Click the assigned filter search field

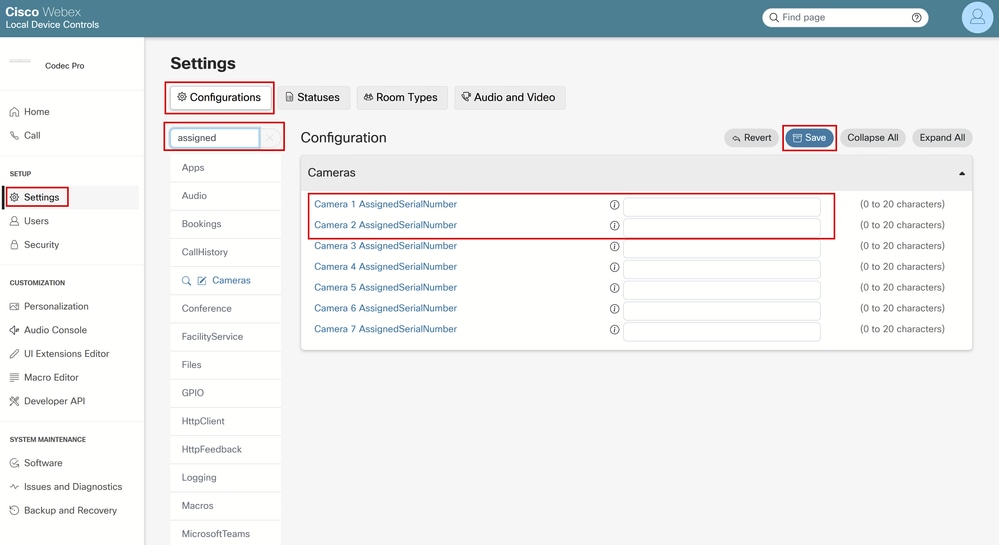pyautogui.click(x=214, y=138)
